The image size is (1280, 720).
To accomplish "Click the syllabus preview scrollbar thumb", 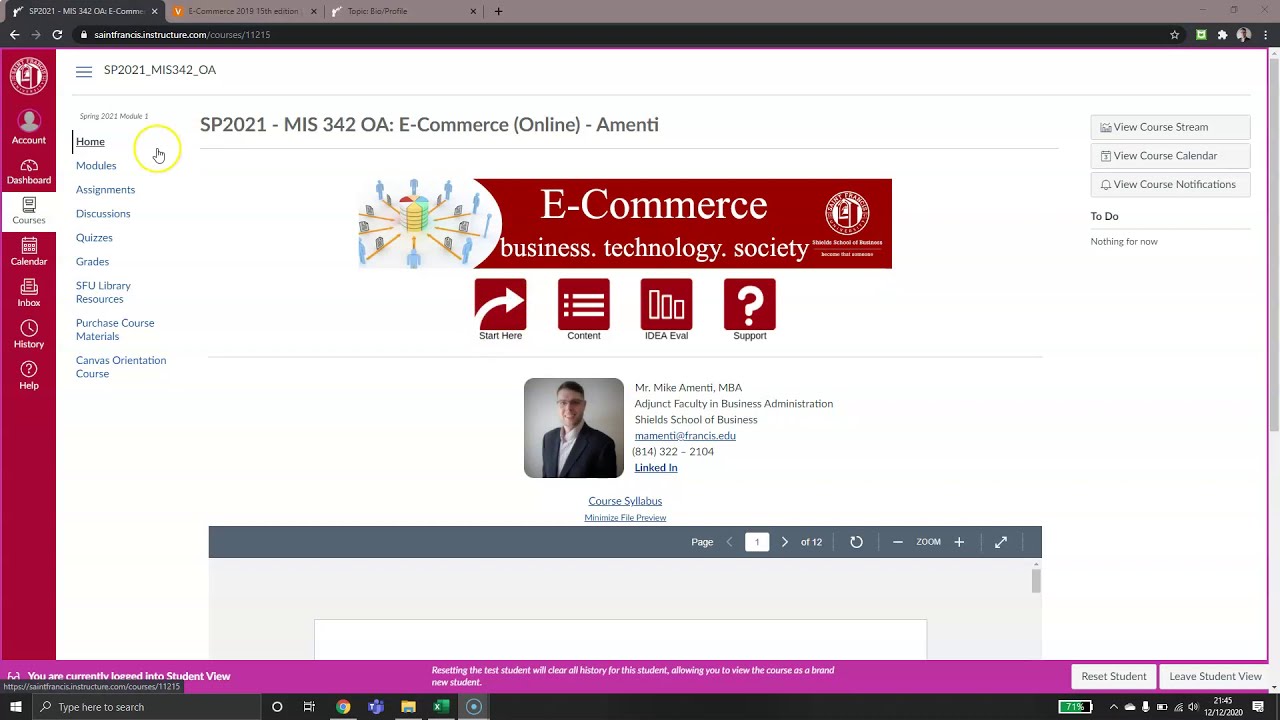I will pyautogui.click(x=1036, y=580).
